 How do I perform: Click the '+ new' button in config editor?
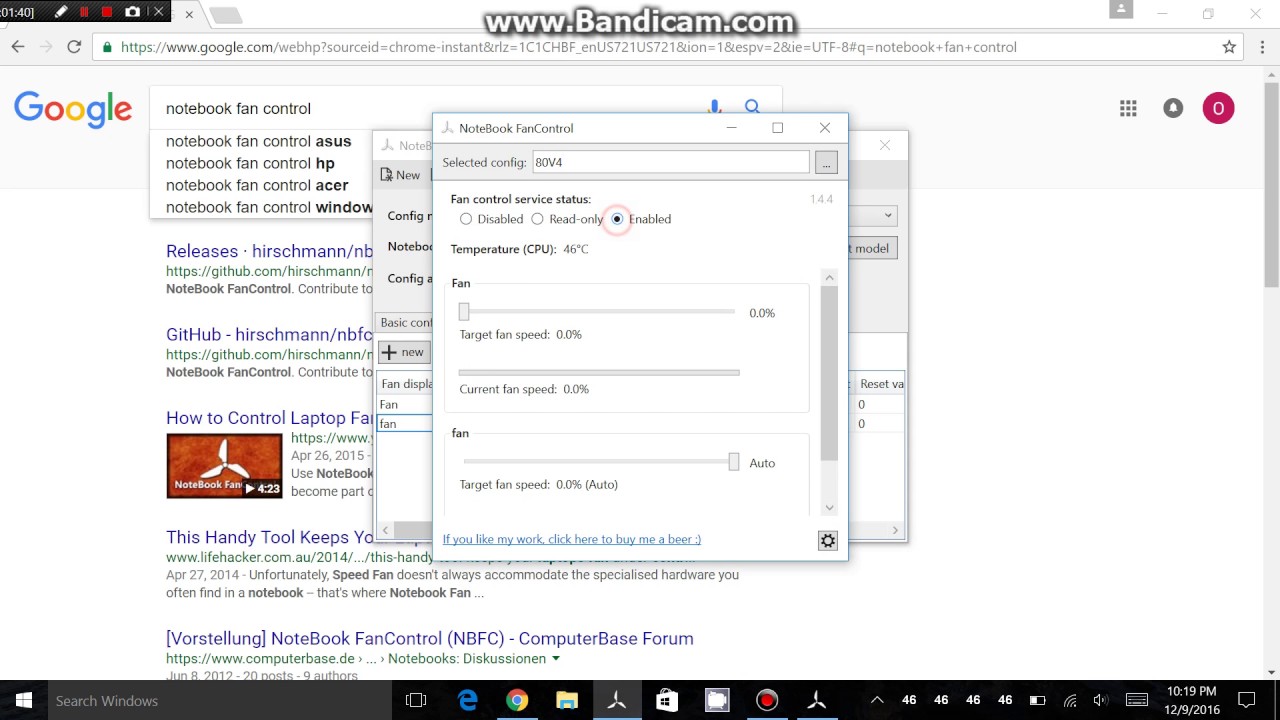(x=404, y=352)
